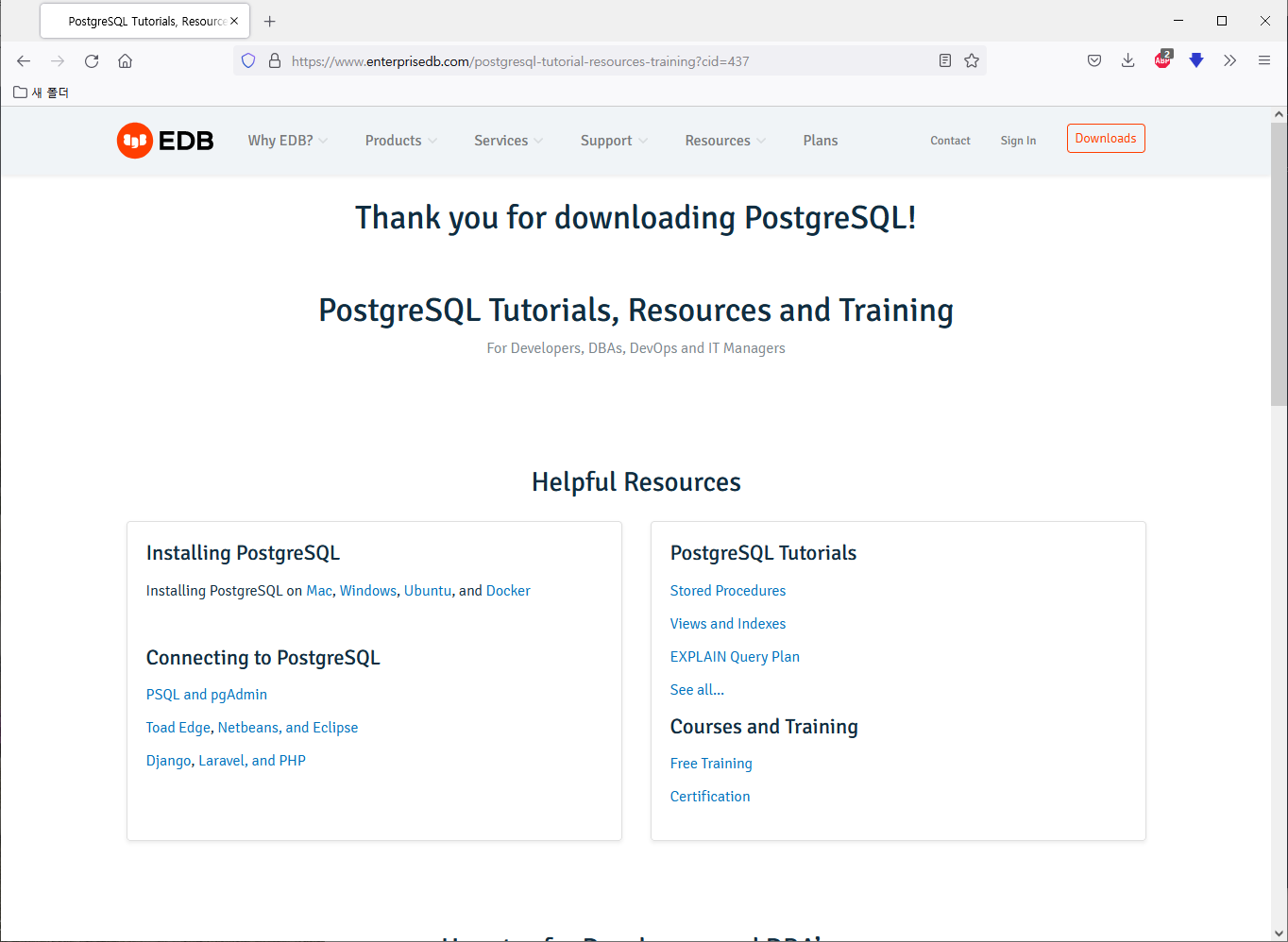Image resolution: width=1288 pixels, height=942 pixels.
Task: Open PSQL and pgAdmin link
Action: (x=207, y=695)
